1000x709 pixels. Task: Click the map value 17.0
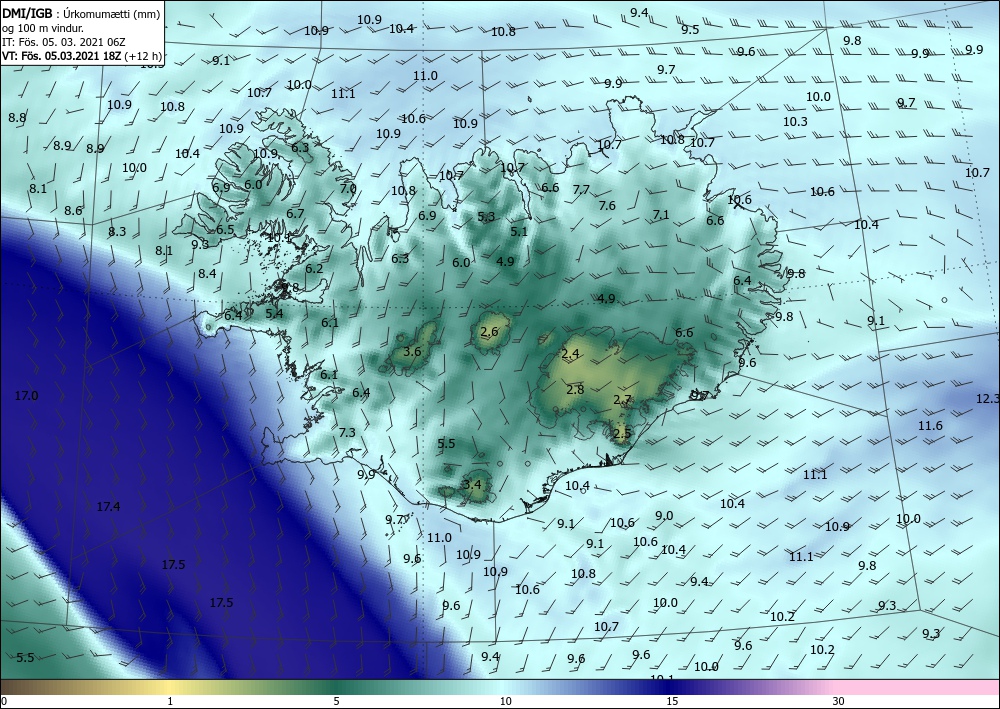coord(26,396)
